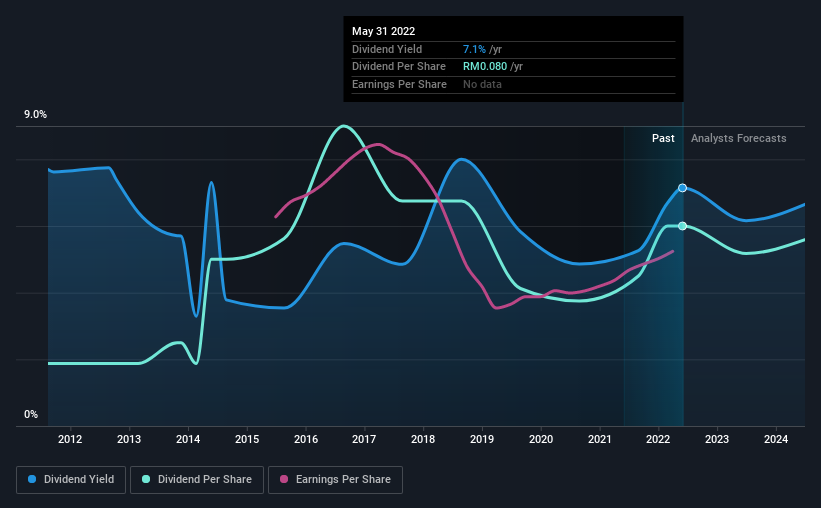Click the blue Dividend Yield legend dot

(32, 479)
